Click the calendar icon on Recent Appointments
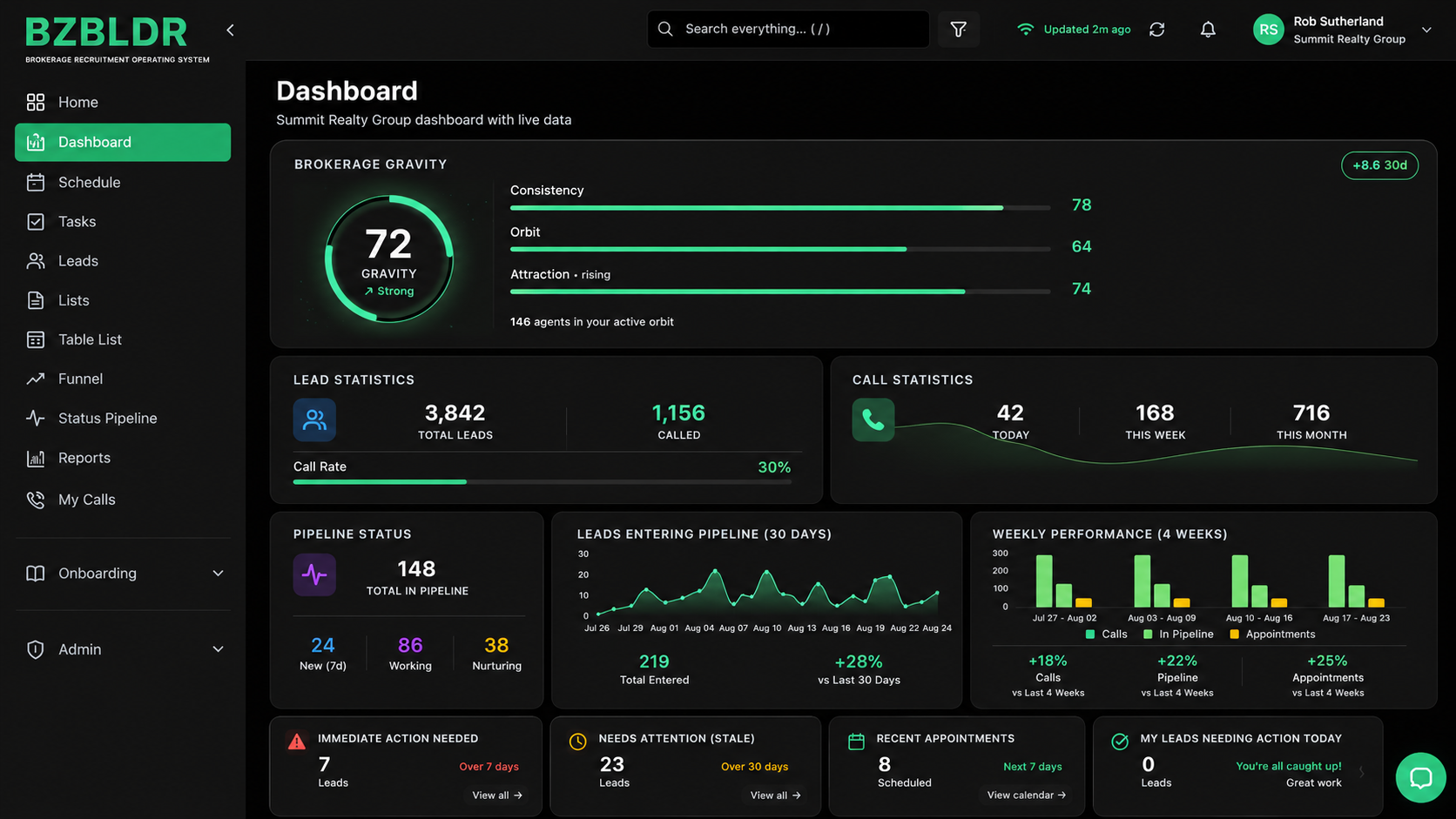The height and width of the screenshot is (819, 1456). [856, 742]
